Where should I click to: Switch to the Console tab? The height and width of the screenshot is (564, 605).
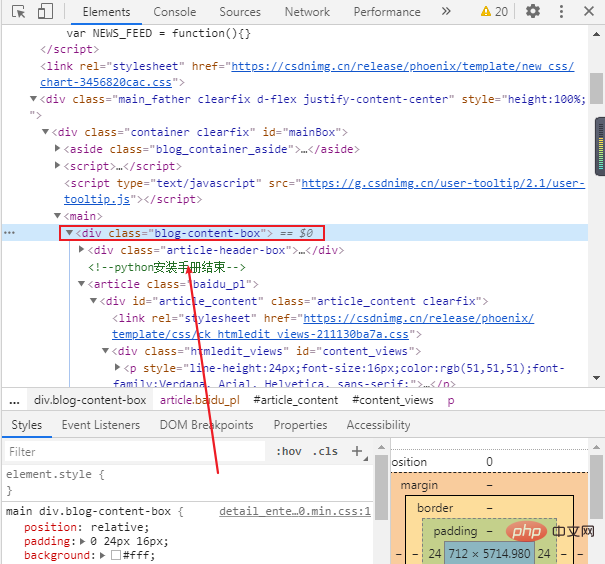[x=175, y=12]
